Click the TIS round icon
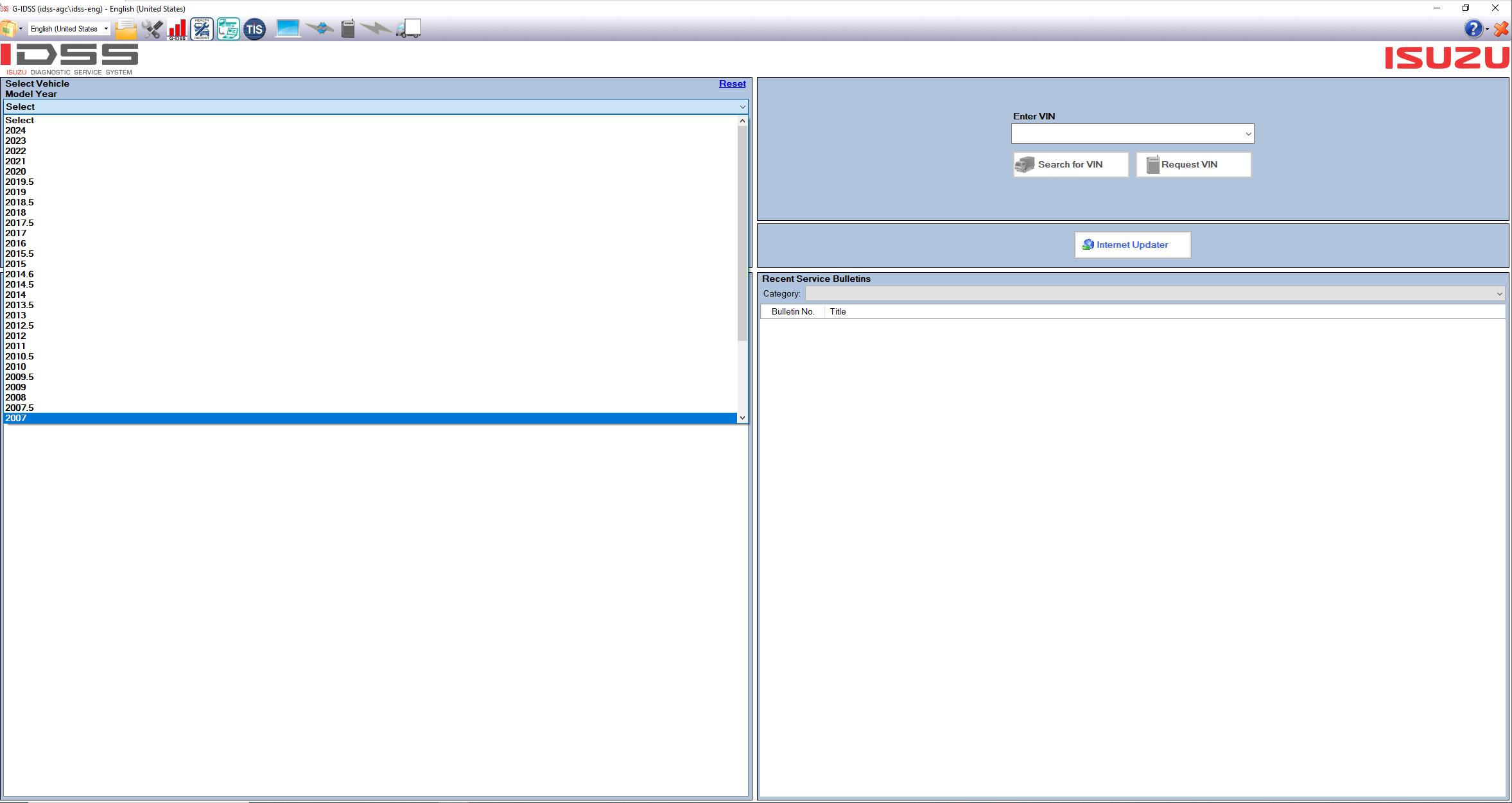Screen dimensions: 1512x803 click(x=254, y=29)
